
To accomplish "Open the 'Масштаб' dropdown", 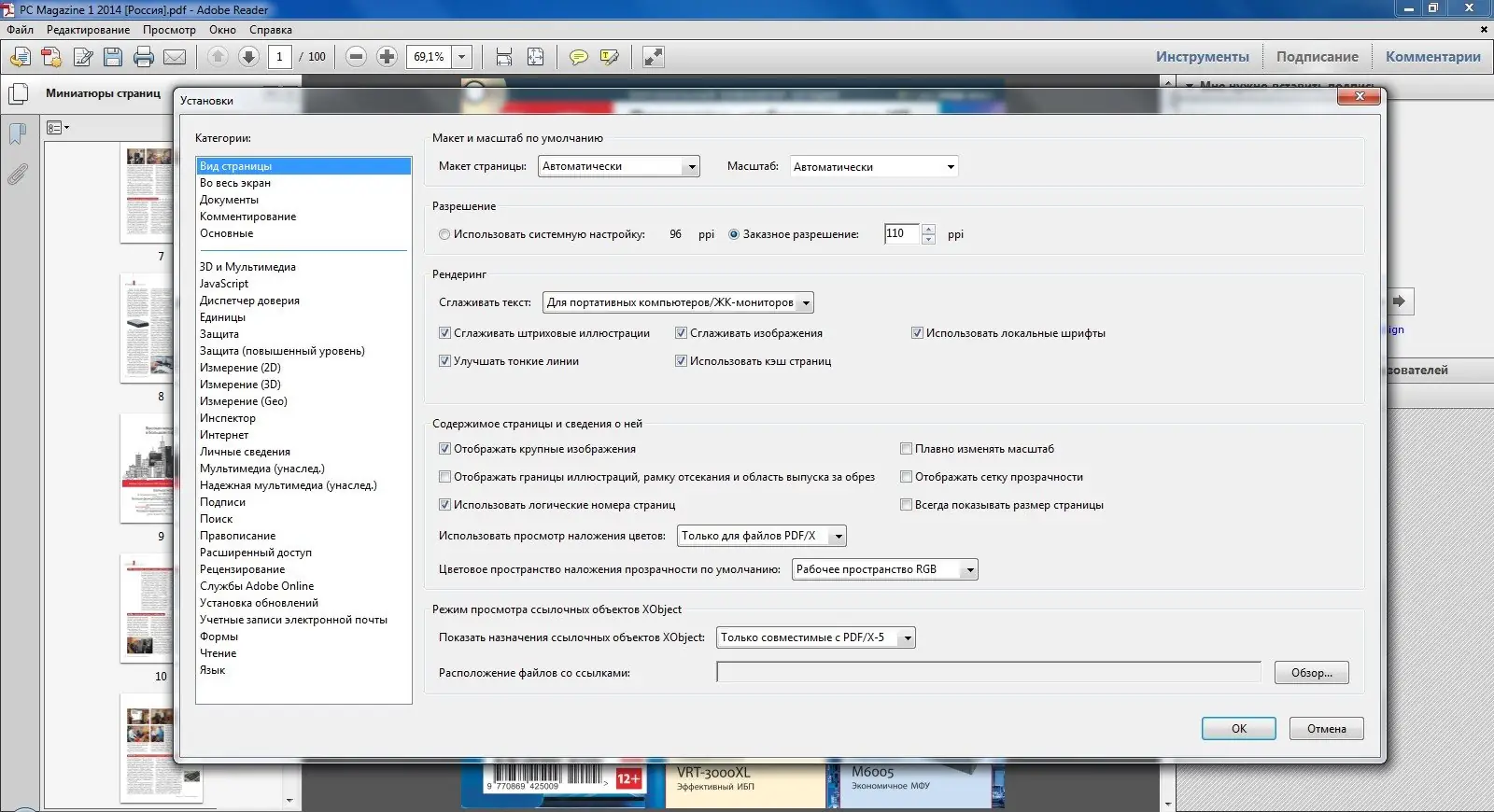I will (874, 166).
